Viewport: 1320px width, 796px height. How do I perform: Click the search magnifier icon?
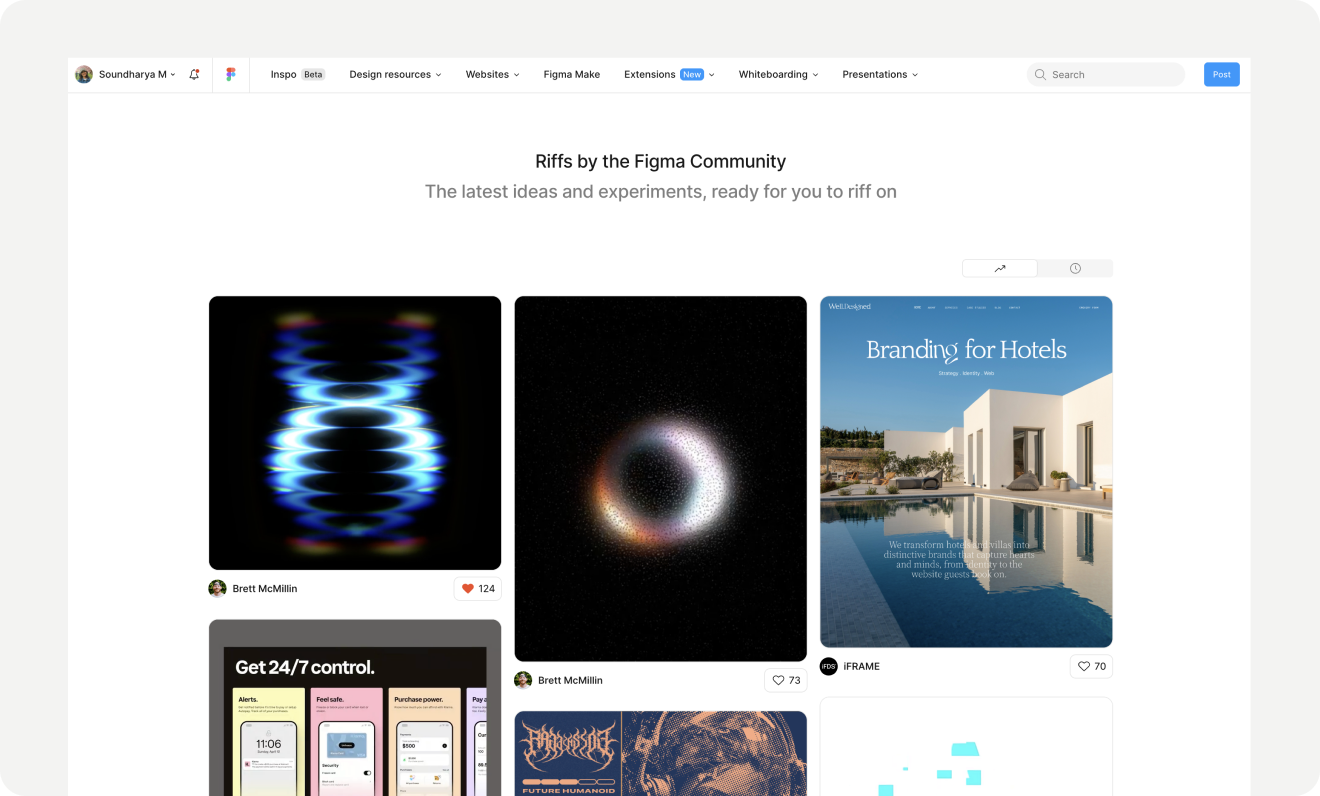1040,74
